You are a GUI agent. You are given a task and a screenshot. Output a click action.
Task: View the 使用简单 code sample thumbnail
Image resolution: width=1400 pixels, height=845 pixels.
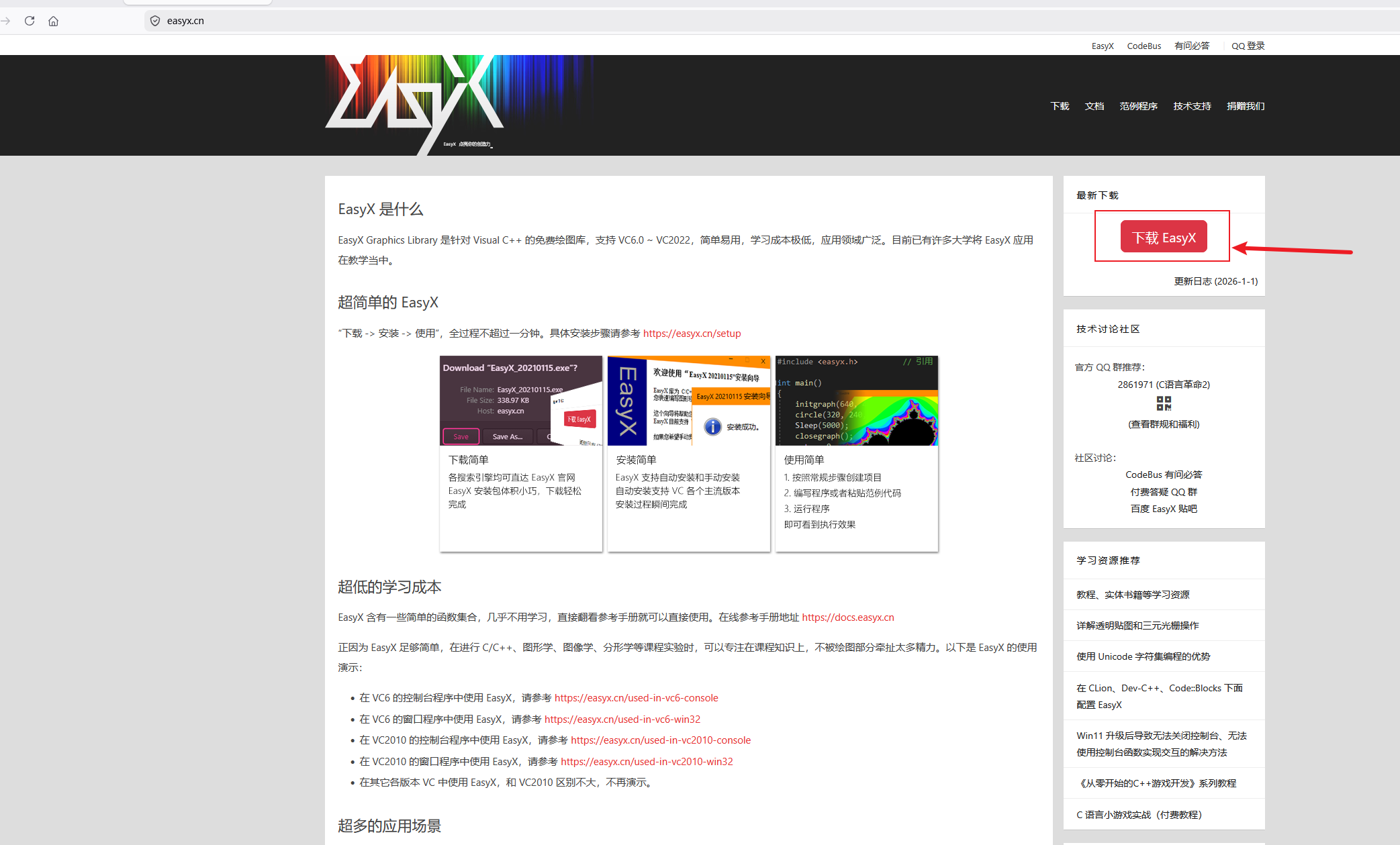click(x=857, y=401)
